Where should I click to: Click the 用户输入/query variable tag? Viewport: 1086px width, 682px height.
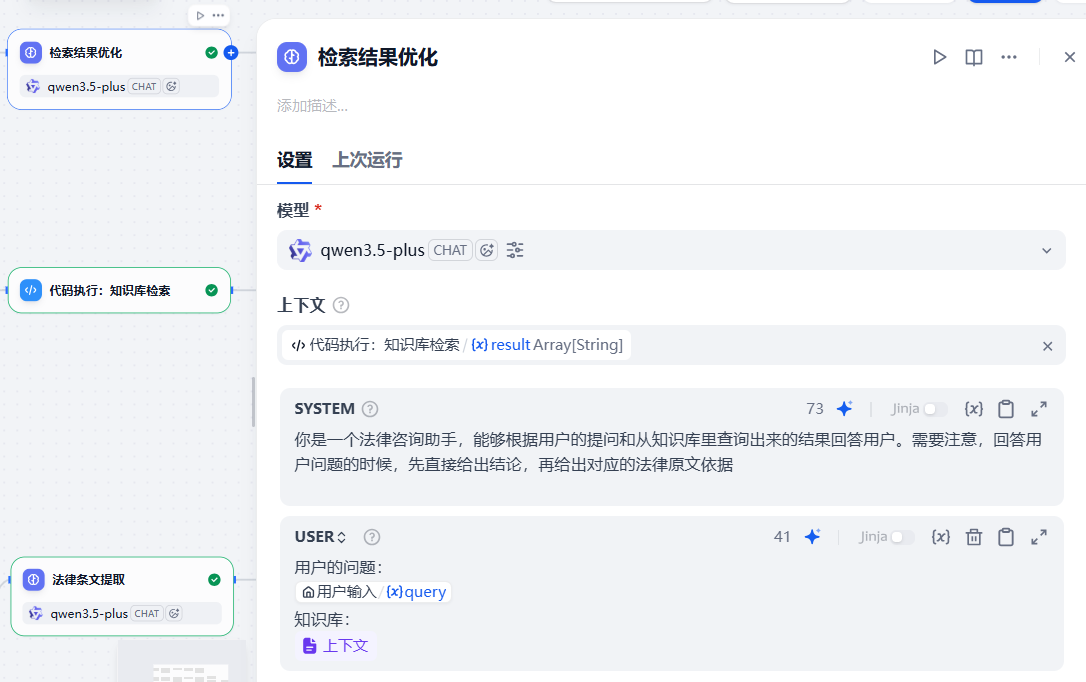click(374, 592)
